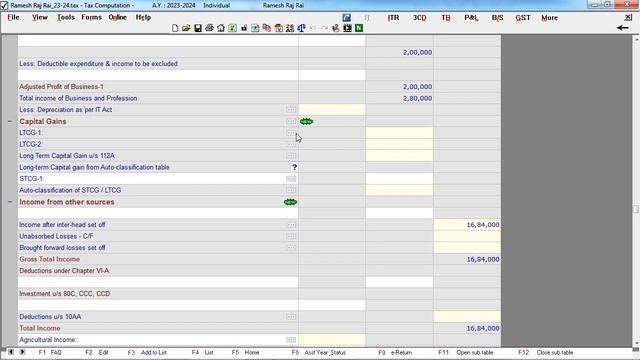Click the calculator toolbar icon
Image resolution: width=640 pixels, height=360 pixels.
[255, 28]
